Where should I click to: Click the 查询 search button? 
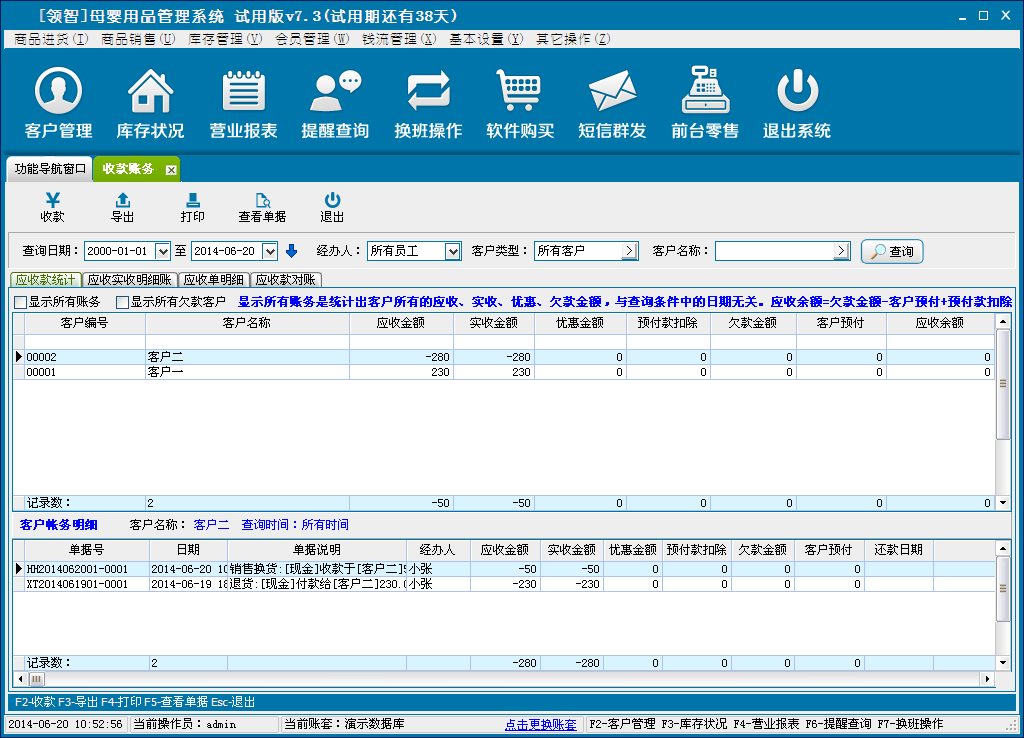pyautogui.click(x=892, y=251)
